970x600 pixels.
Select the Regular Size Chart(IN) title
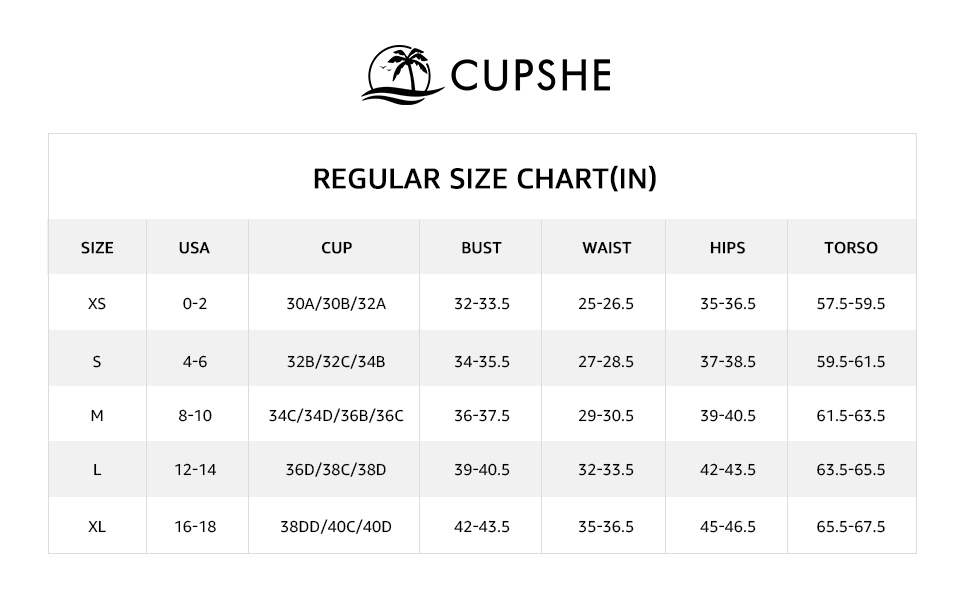(485, 179)
